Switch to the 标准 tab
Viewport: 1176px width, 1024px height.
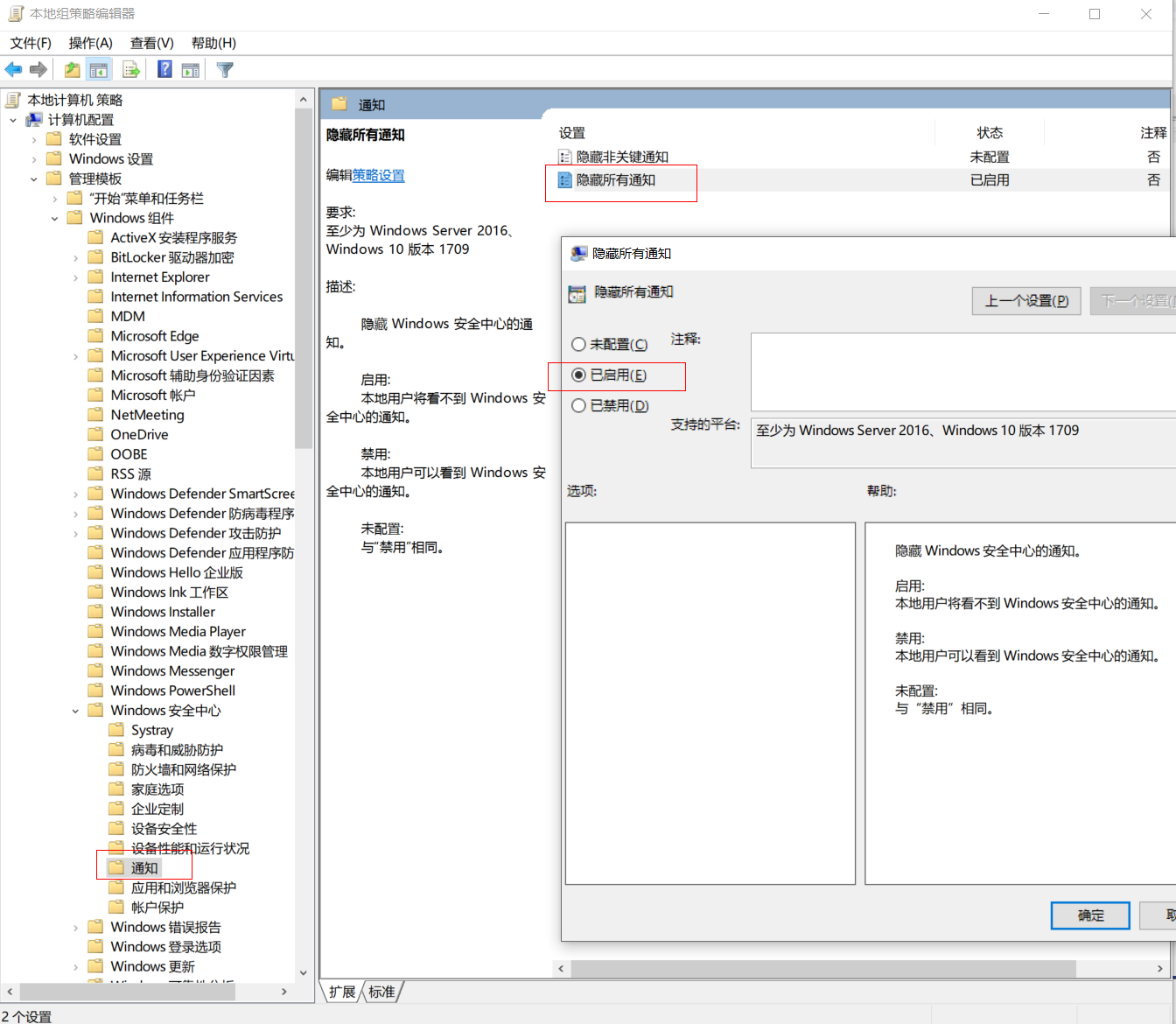click(x=381, y=992)
